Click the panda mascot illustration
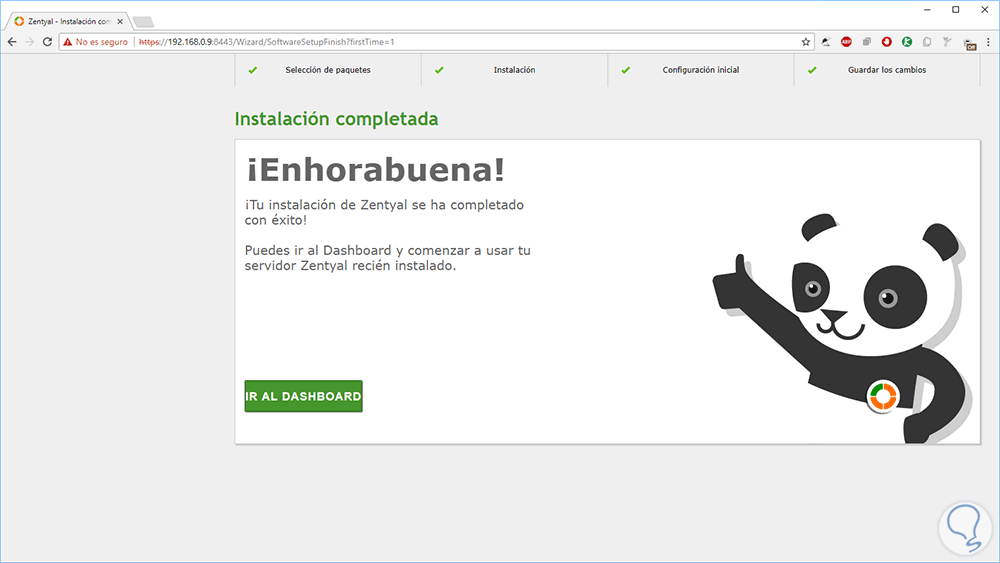1000x563 pixels. coord(842,328)
